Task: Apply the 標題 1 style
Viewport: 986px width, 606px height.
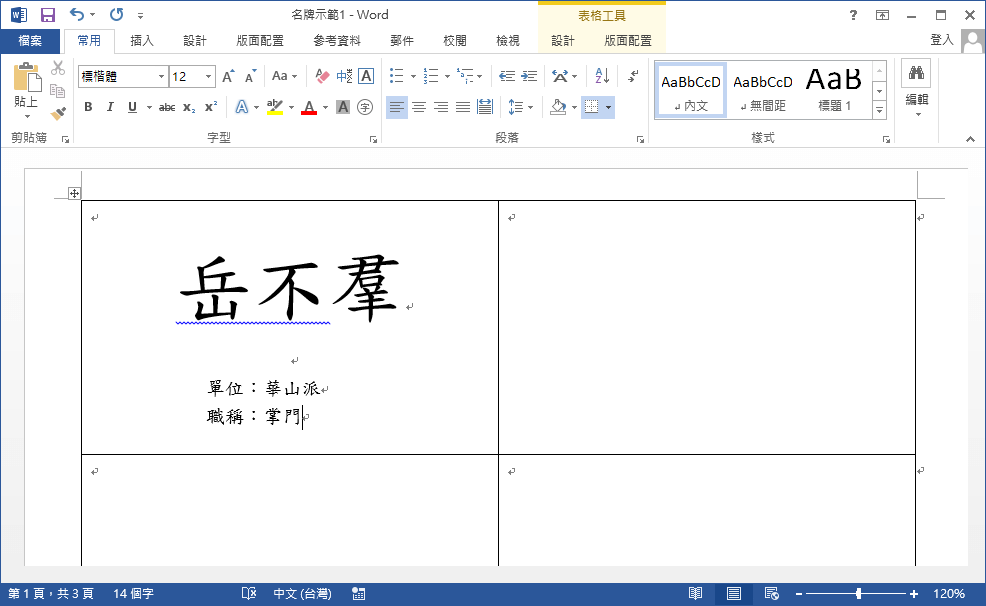Action: coord(834,89)
